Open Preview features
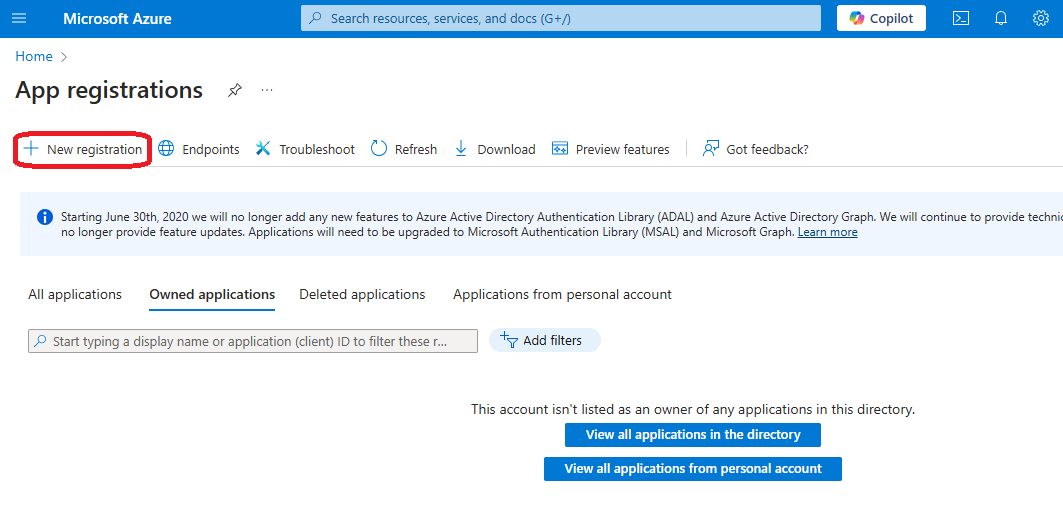This screenshot has height=509, width=1063. point(611,149)
